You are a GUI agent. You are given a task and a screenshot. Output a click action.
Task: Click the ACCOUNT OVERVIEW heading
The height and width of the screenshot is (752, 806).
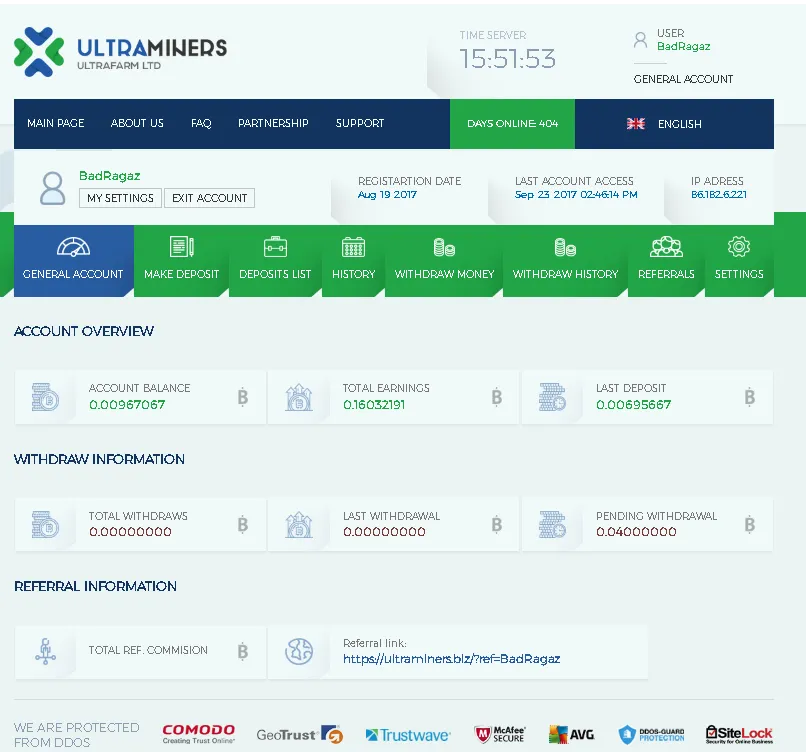[x=84, y=331]
